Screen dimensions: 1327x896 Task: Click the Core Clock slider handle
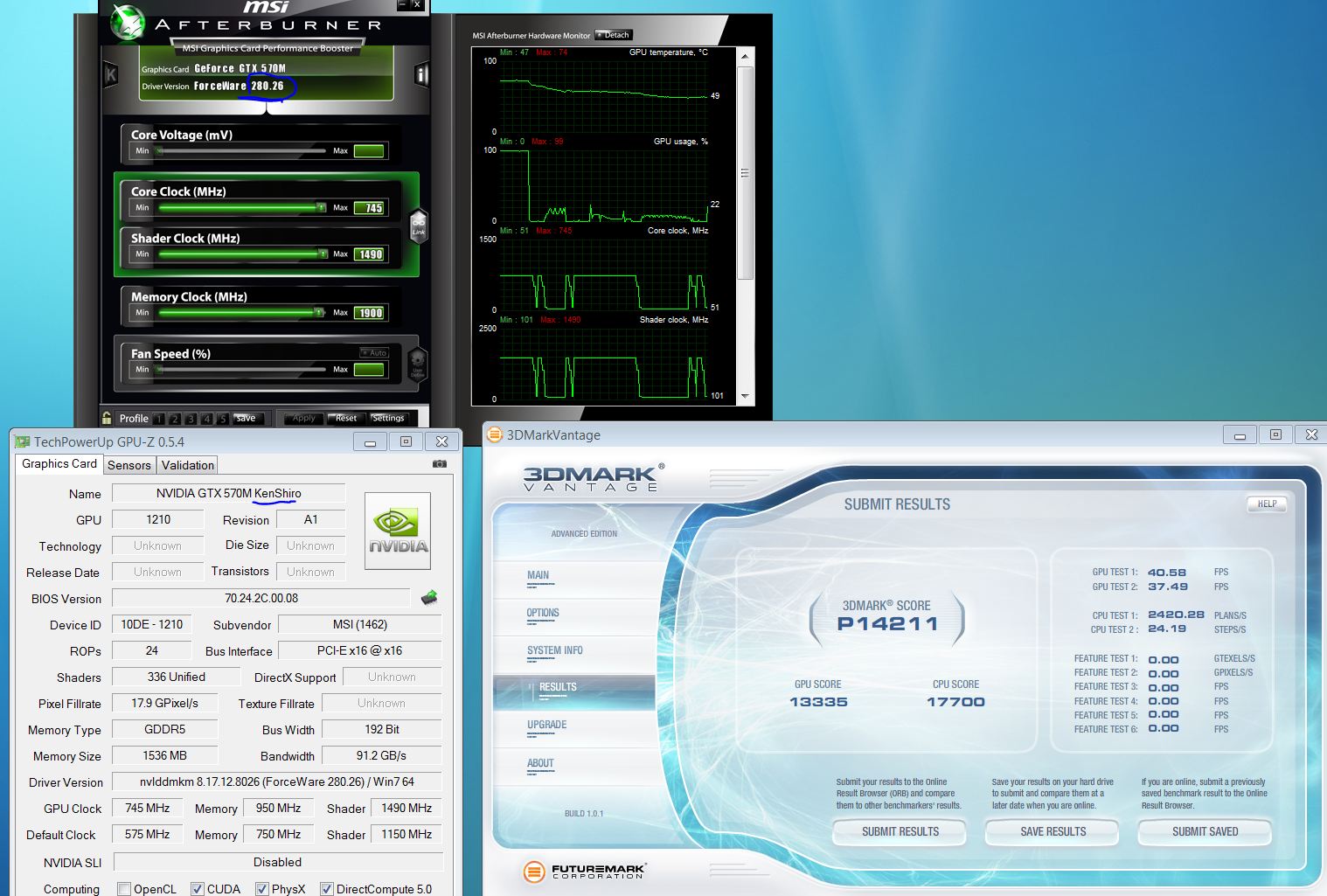321,207
